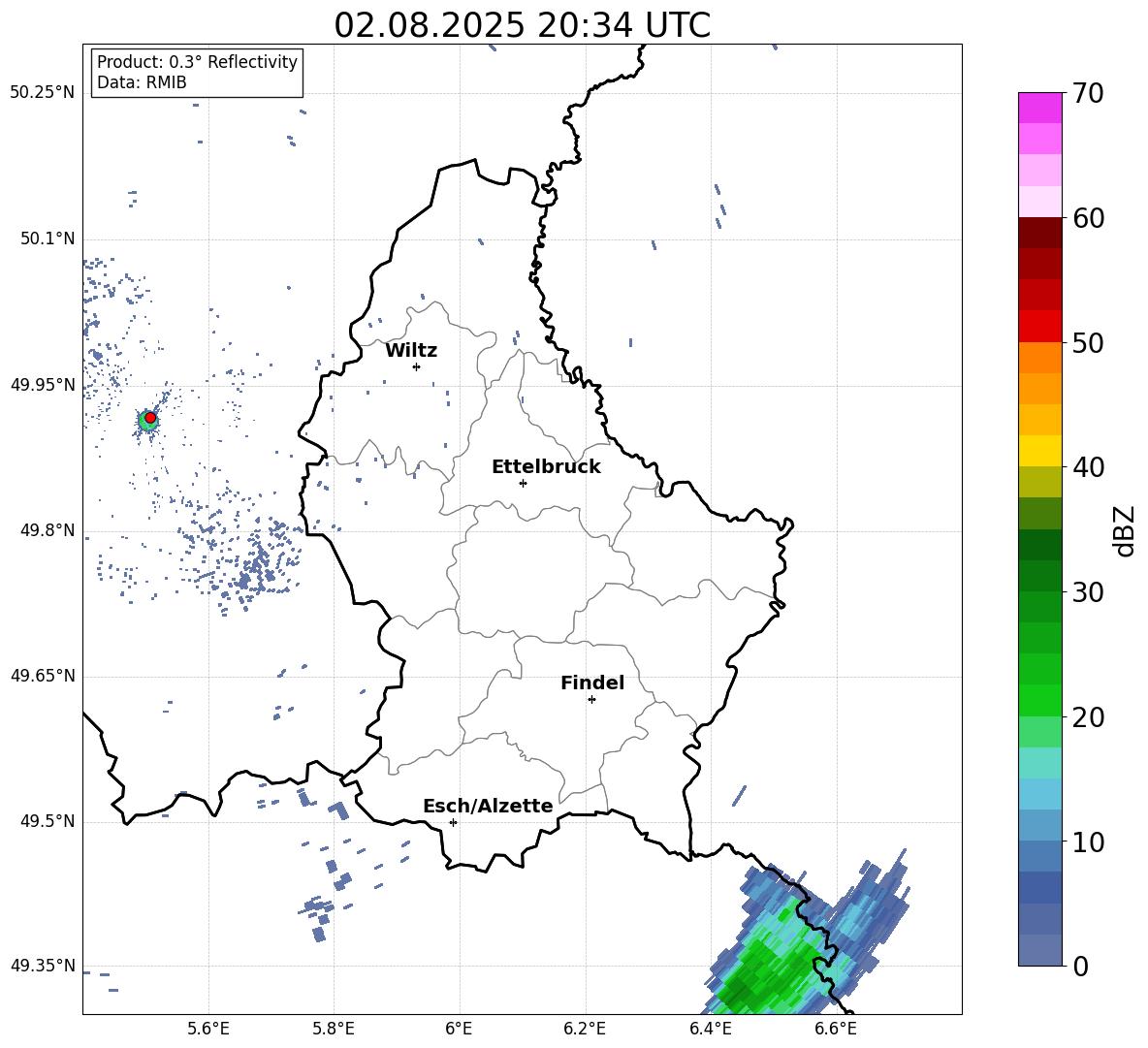Click the 6°E longitude label
Viewport: 1148px width, 1048px height.
[459, 1029]
